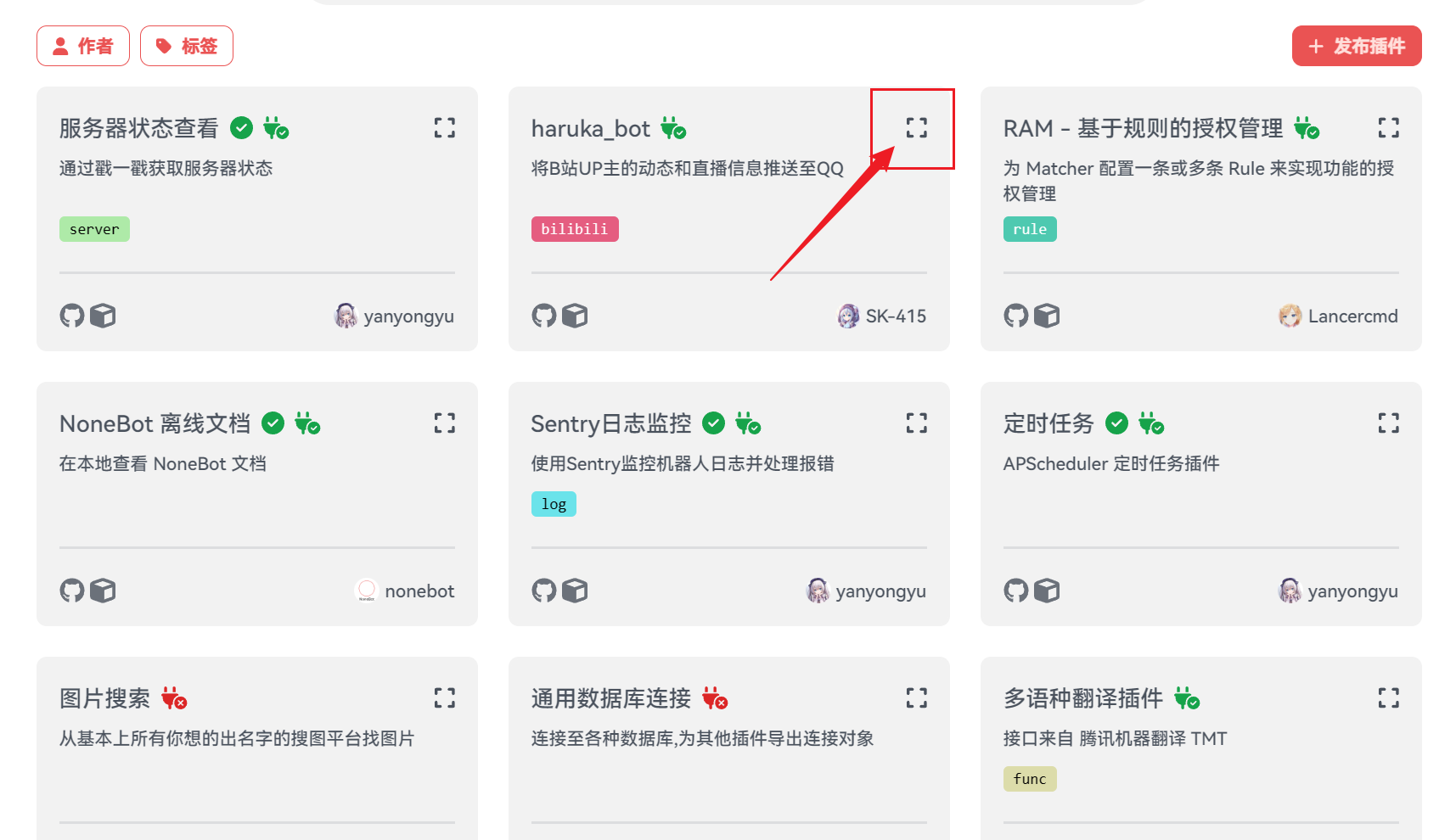Select the log tag

pyautogui.click(x=554, y=504)
